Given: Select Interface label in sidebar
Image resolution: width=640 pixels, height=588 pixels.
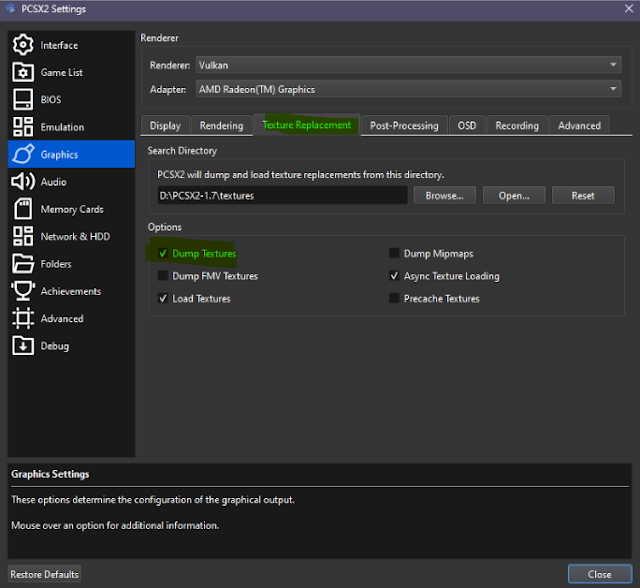Looking at the screenshot, I should click(x=59, y=45).
